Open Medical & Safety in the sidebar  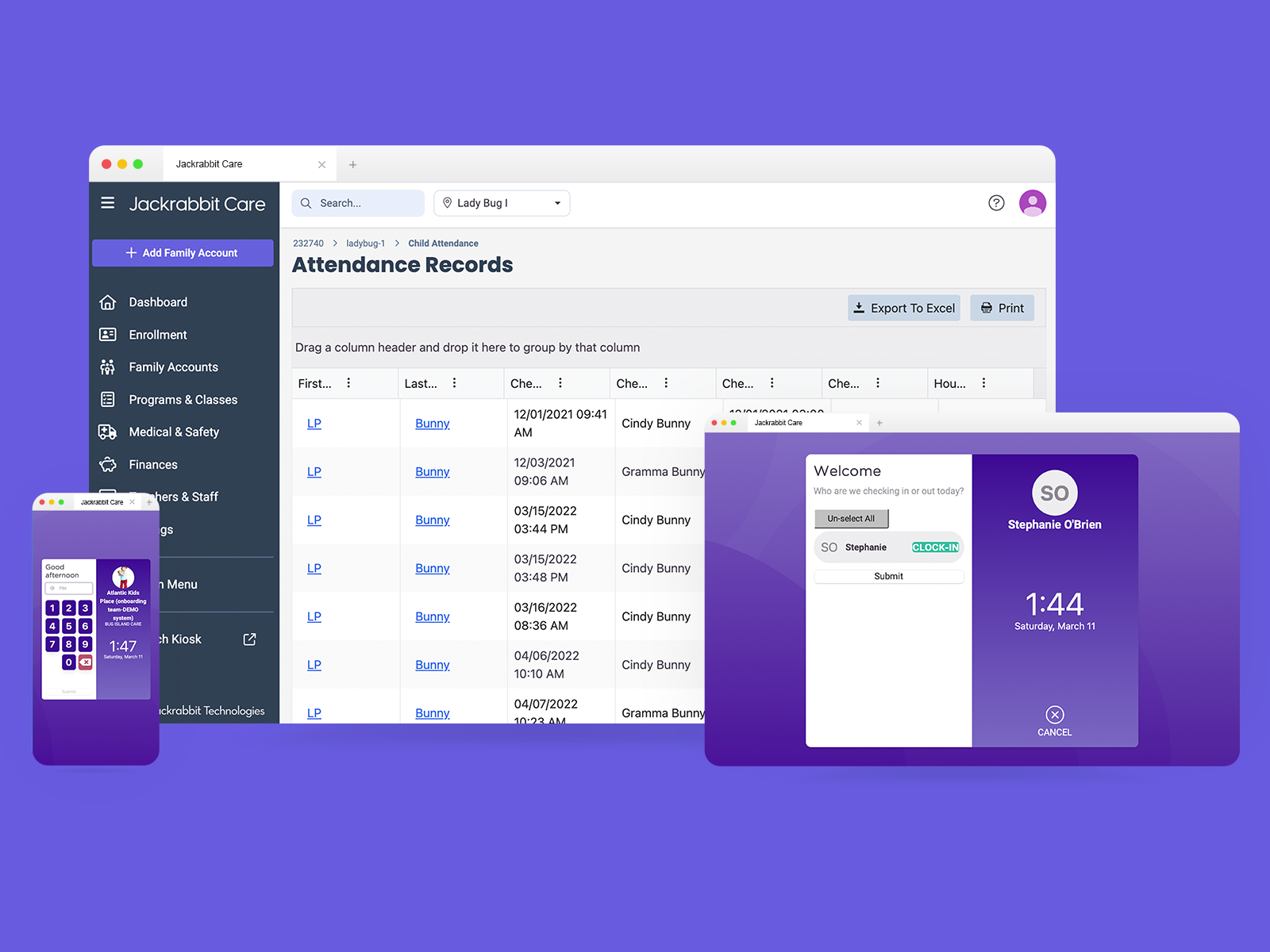click(174, 432)
